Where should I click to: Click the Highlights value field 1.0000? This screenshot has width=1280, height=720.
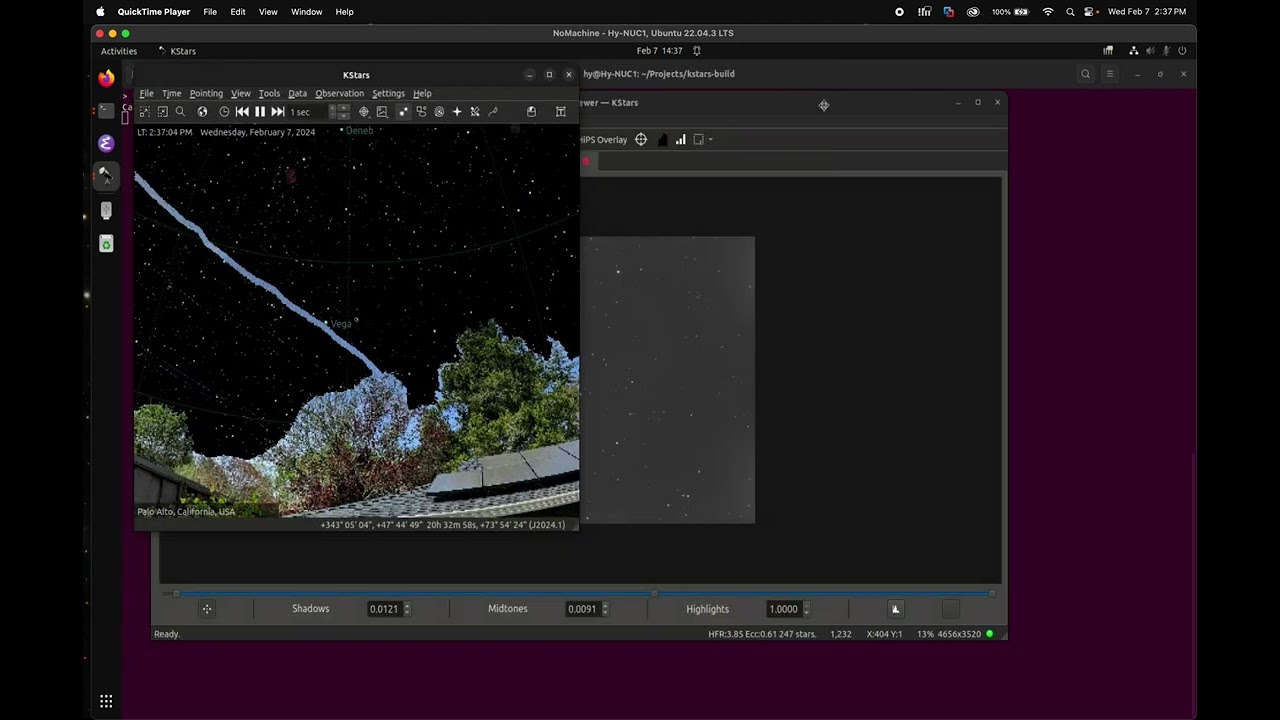click(784, 609)
